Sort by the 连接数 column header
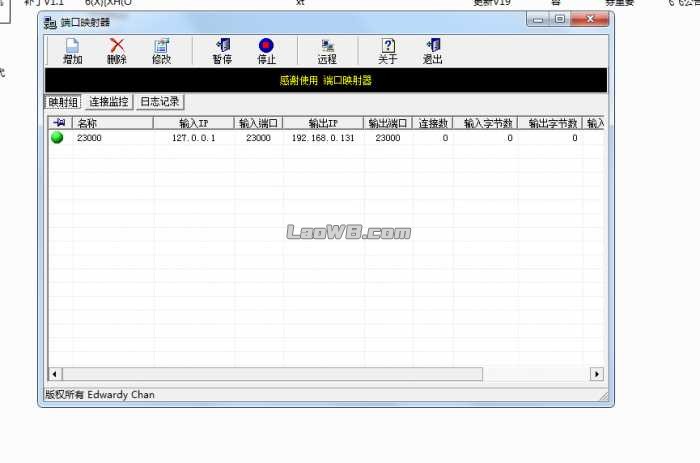 pyautogui.click(x=432, y=123)
